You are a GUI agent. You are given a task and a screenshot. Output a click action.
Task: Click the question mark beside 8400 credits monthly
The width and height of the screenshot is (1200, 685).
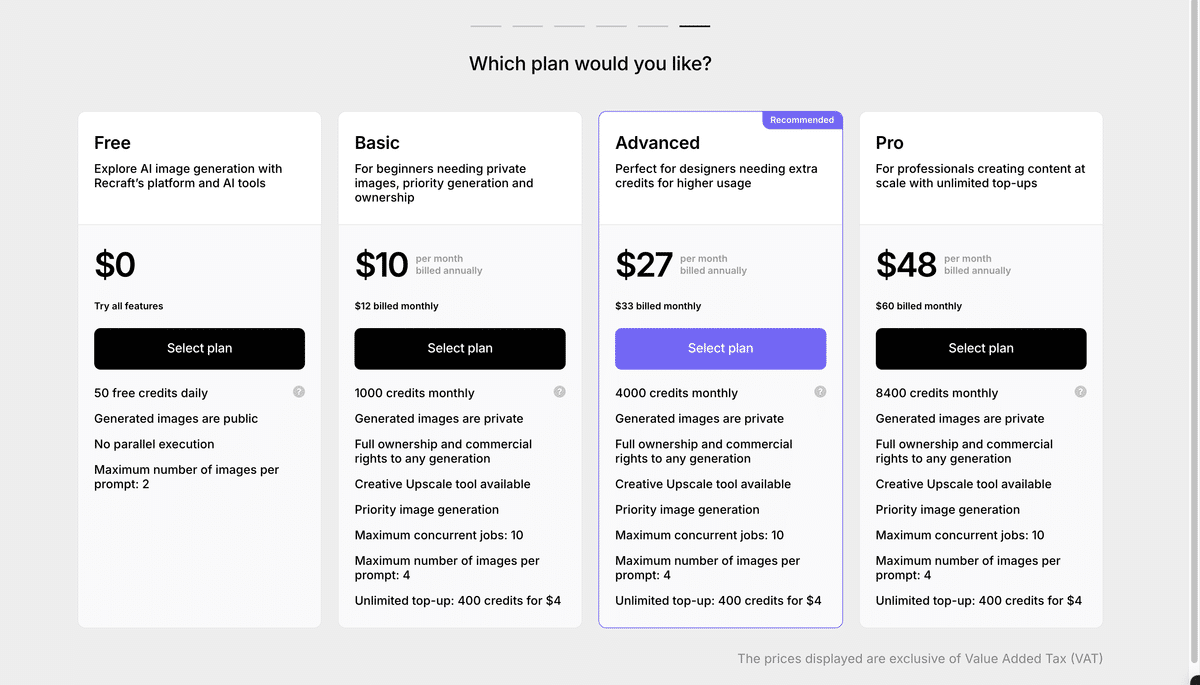[1080, 392]
